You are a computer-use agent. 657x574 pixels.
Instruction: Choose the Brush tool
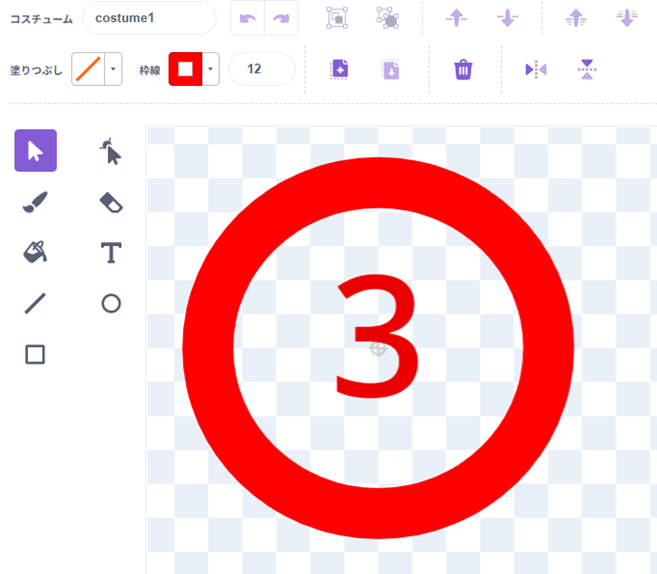click(x=35, y=203)
